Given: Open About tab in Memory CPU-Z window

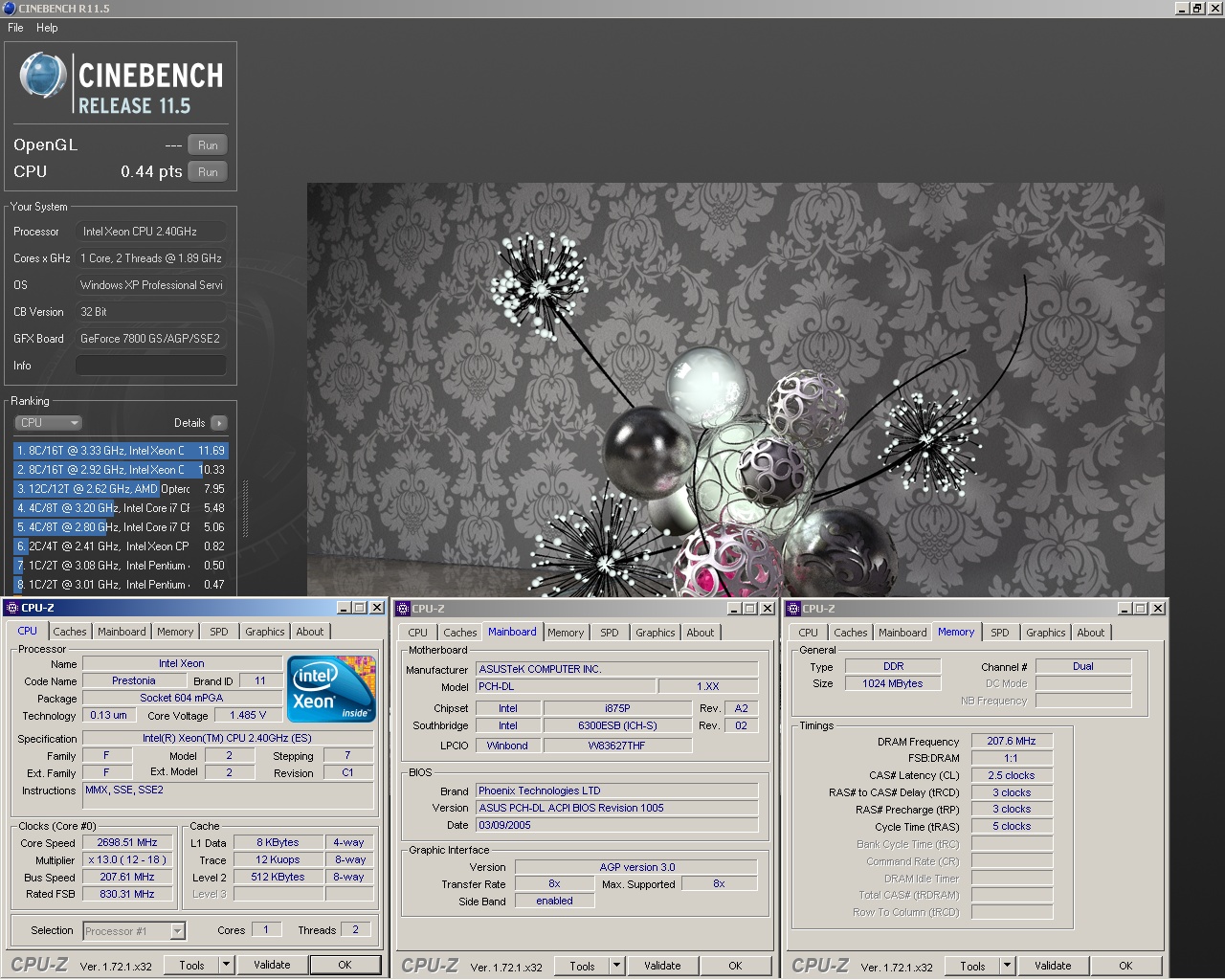Looking at the screenshot, I should point(1091,633).
